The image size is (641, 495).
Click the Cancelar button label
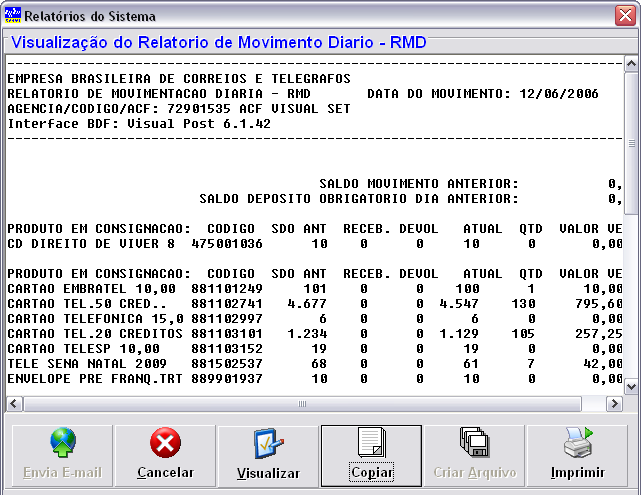pos(165,473)
